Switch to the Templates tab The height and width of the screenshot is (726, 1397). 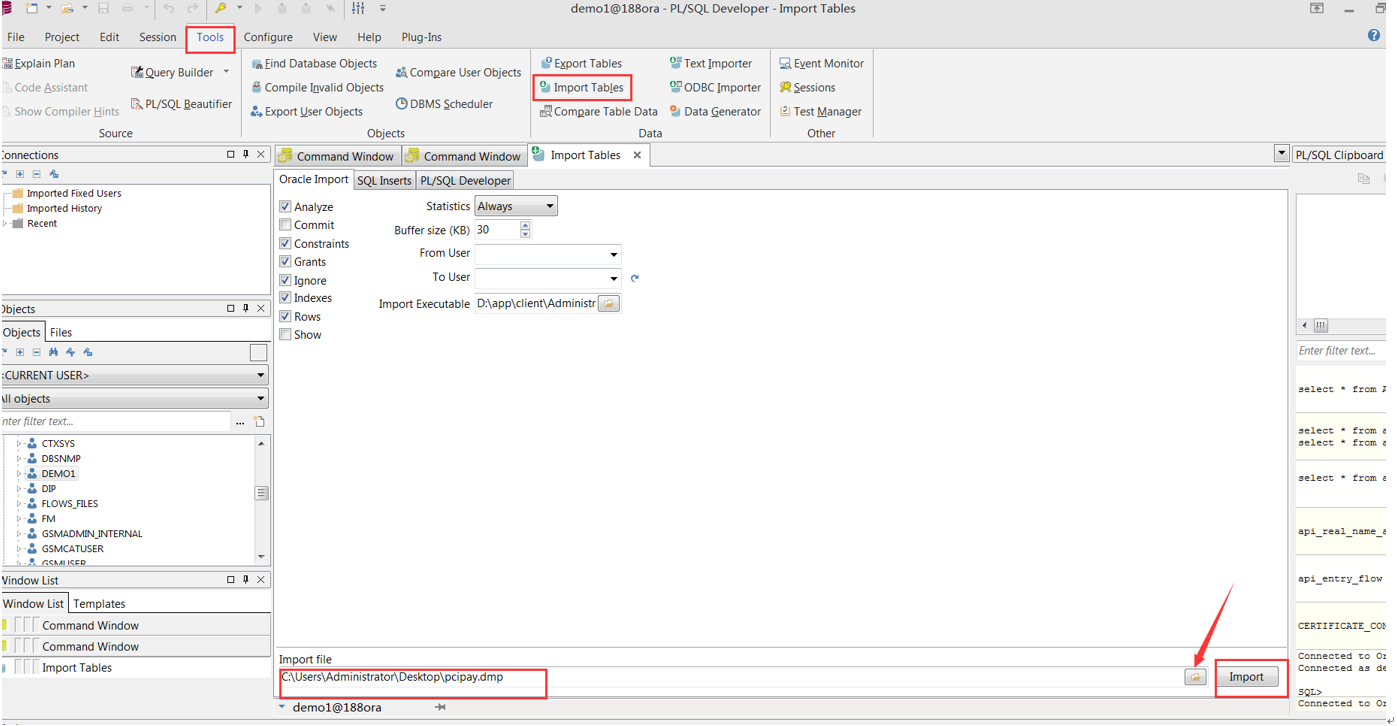(x=99, y=604)
